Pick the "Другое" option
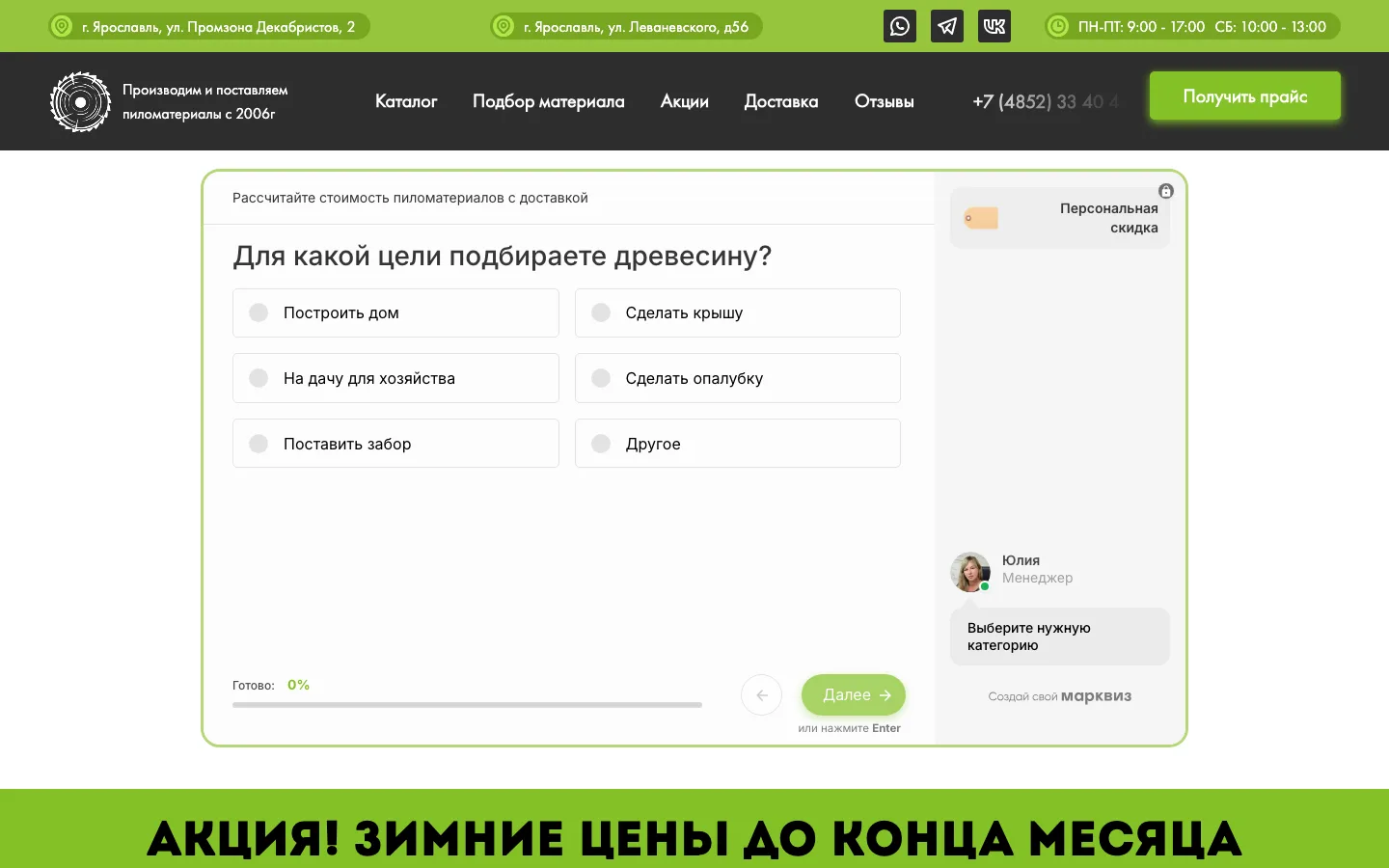Image resolution: width=1389 pixels, height=868 pixels. [738, 444]
